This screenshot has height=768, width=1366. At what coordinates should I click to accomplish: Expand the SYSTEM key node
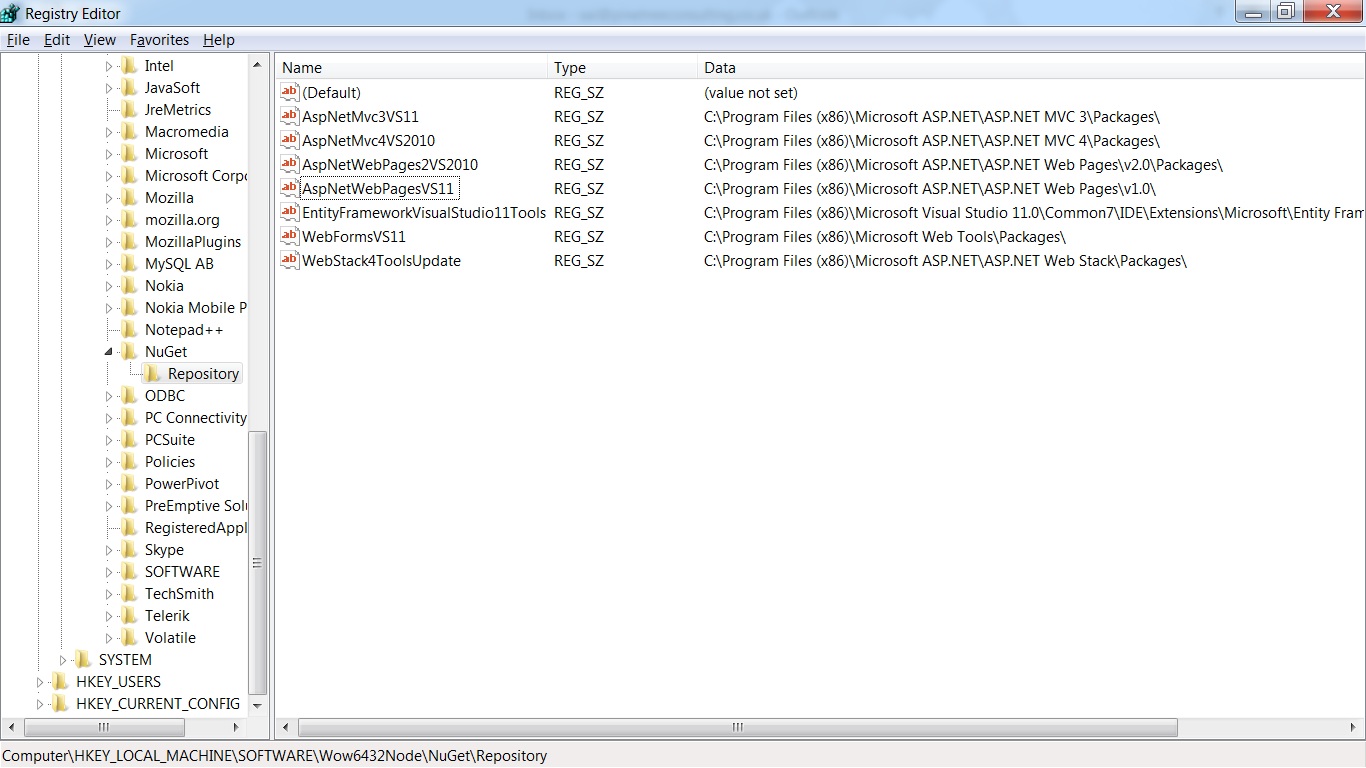[x=63, y=660]
